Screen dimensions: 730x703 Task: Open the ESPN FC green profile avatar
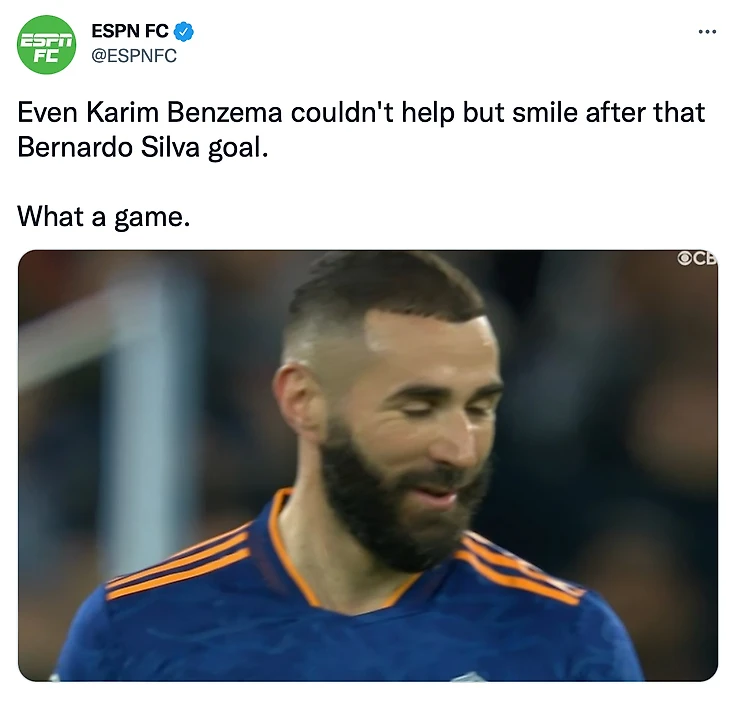click(46, 44)
